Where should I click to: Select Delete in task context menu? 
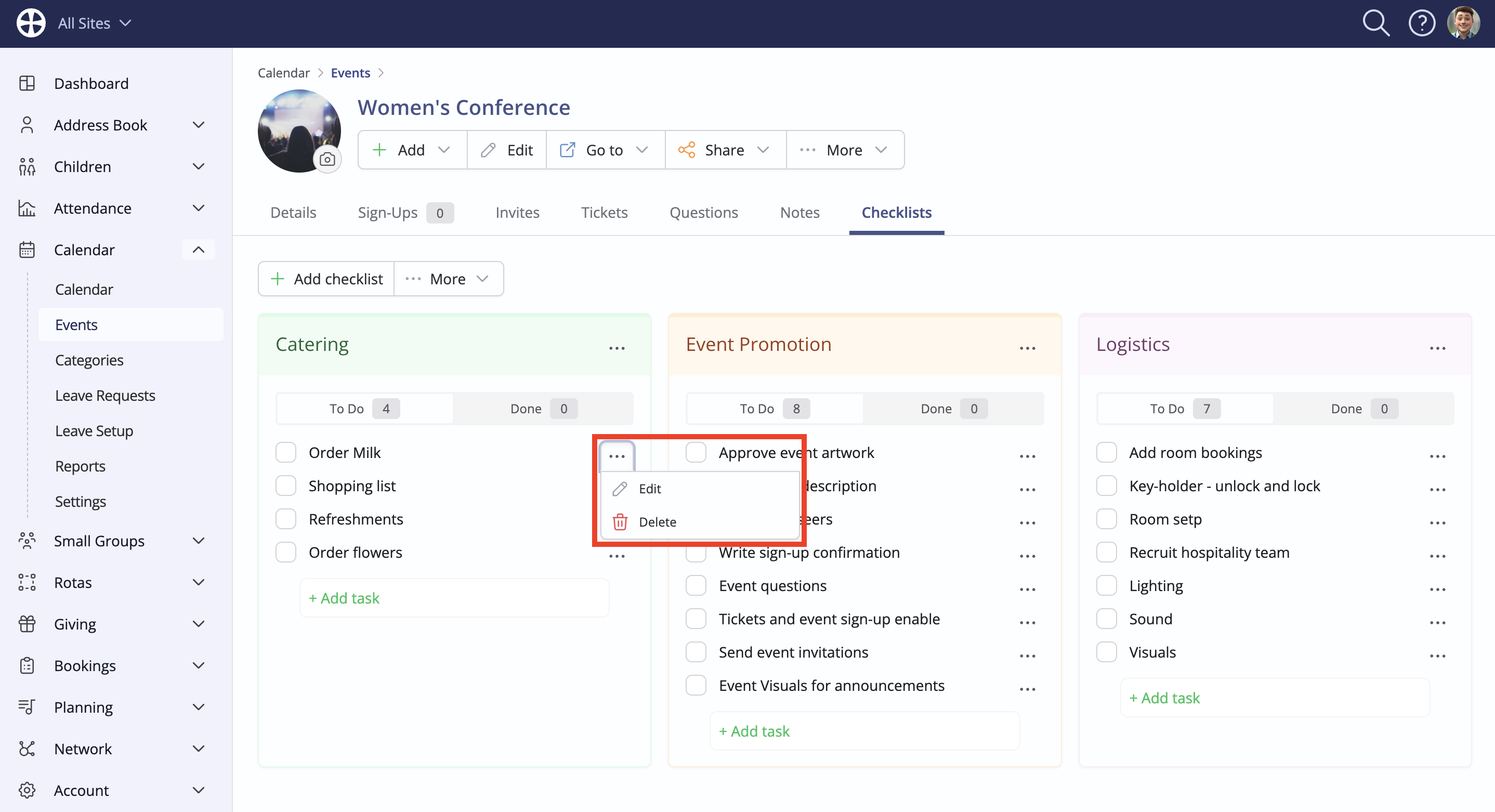(700, 522)
